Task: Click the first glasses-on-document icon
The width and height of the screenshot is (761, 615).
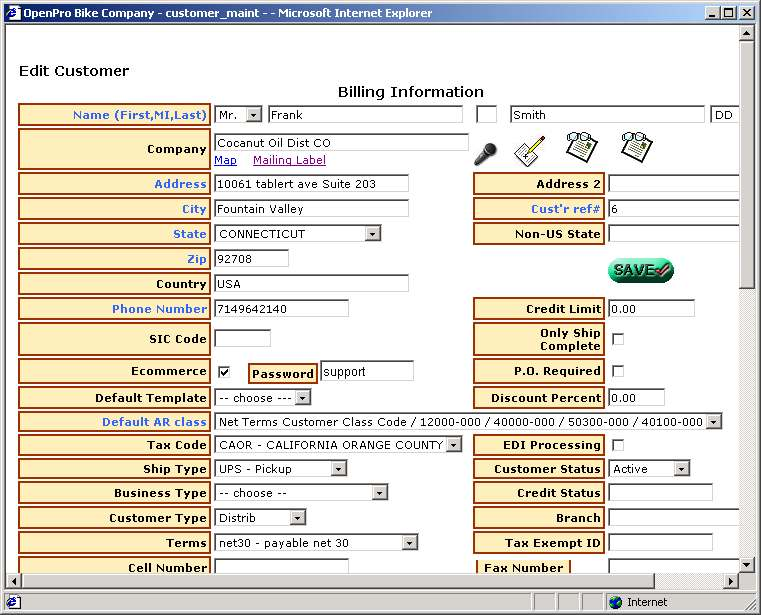Action: click(581, 147)
